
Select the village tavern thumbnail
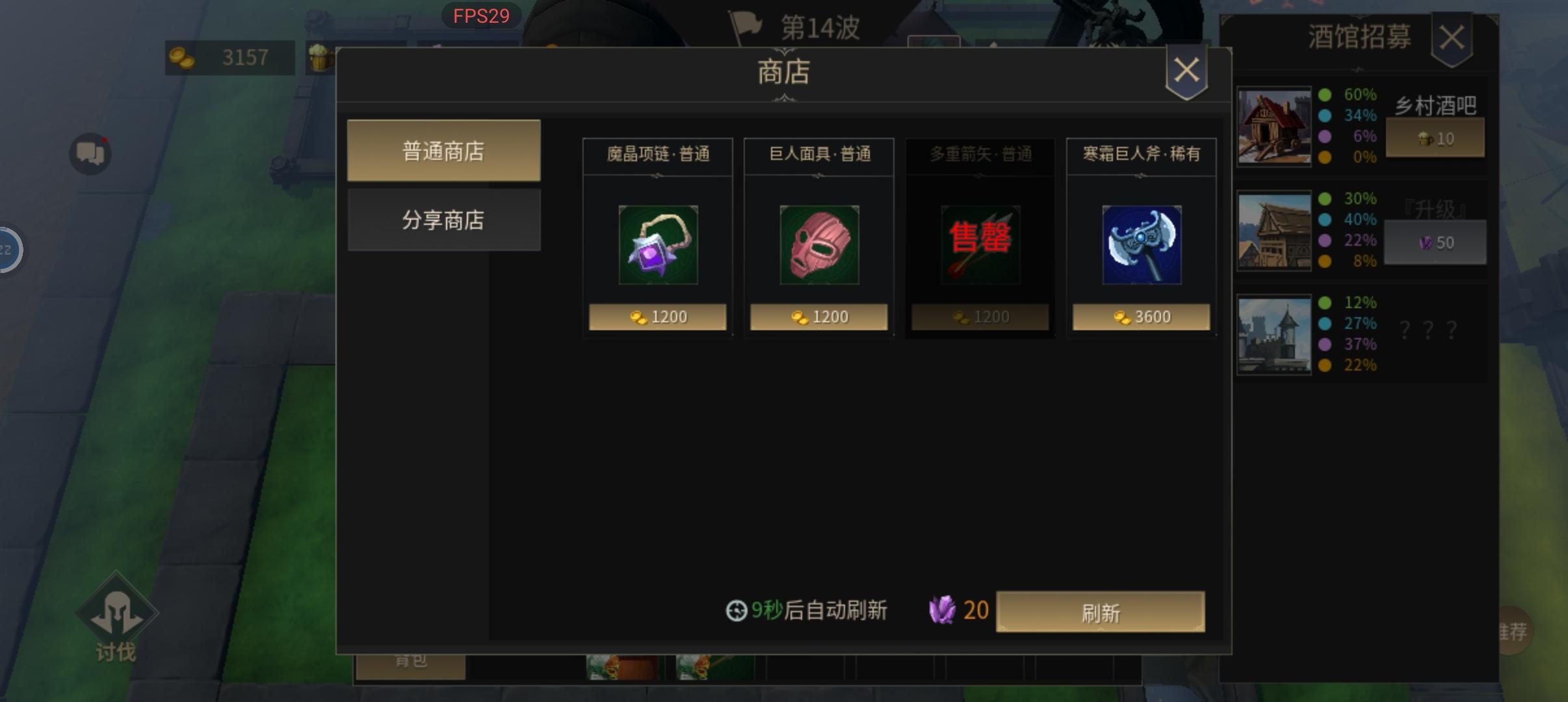(x=1274, y=127)
